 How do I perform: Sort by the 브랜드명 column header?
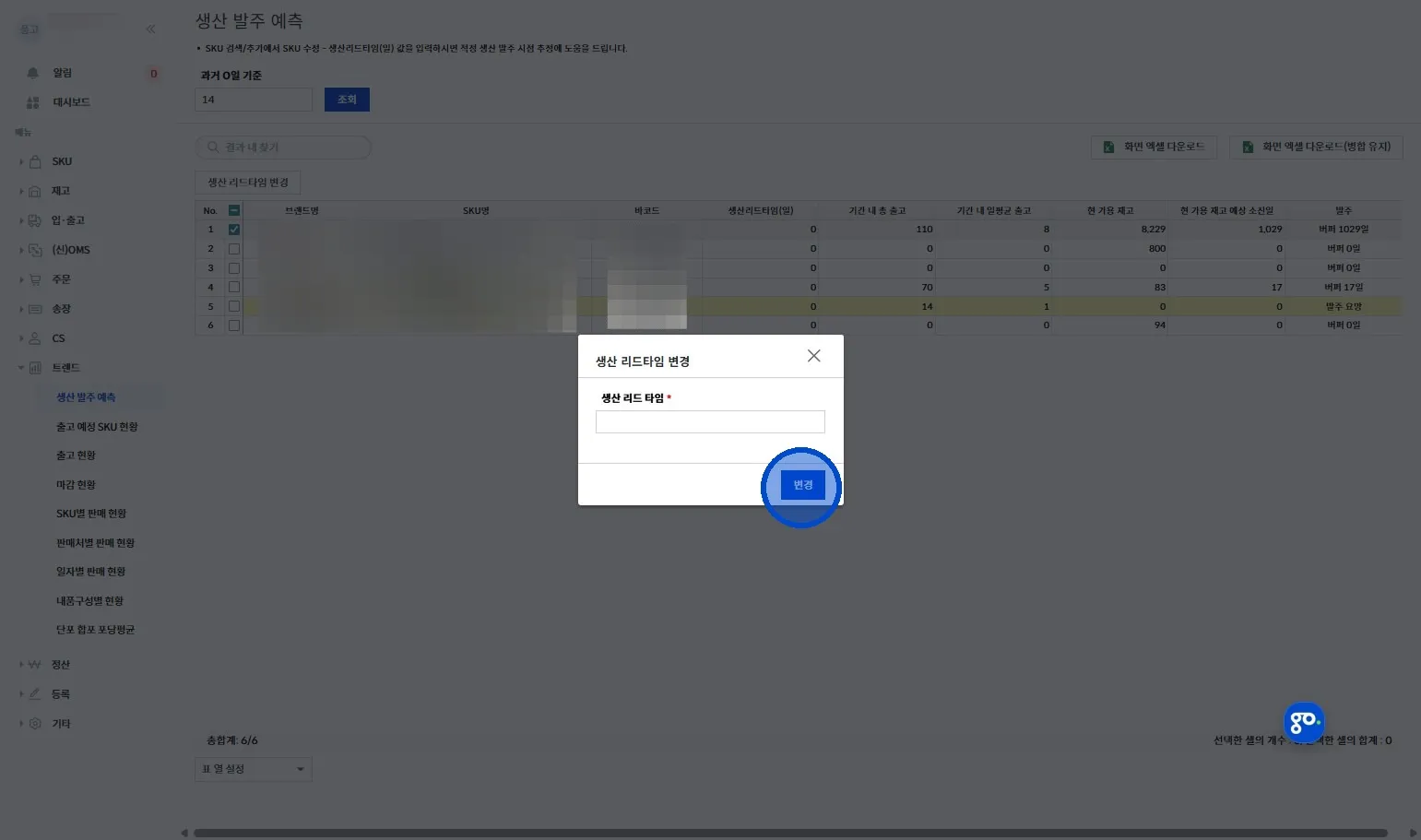pyautogui.click(x=302, y=211)
